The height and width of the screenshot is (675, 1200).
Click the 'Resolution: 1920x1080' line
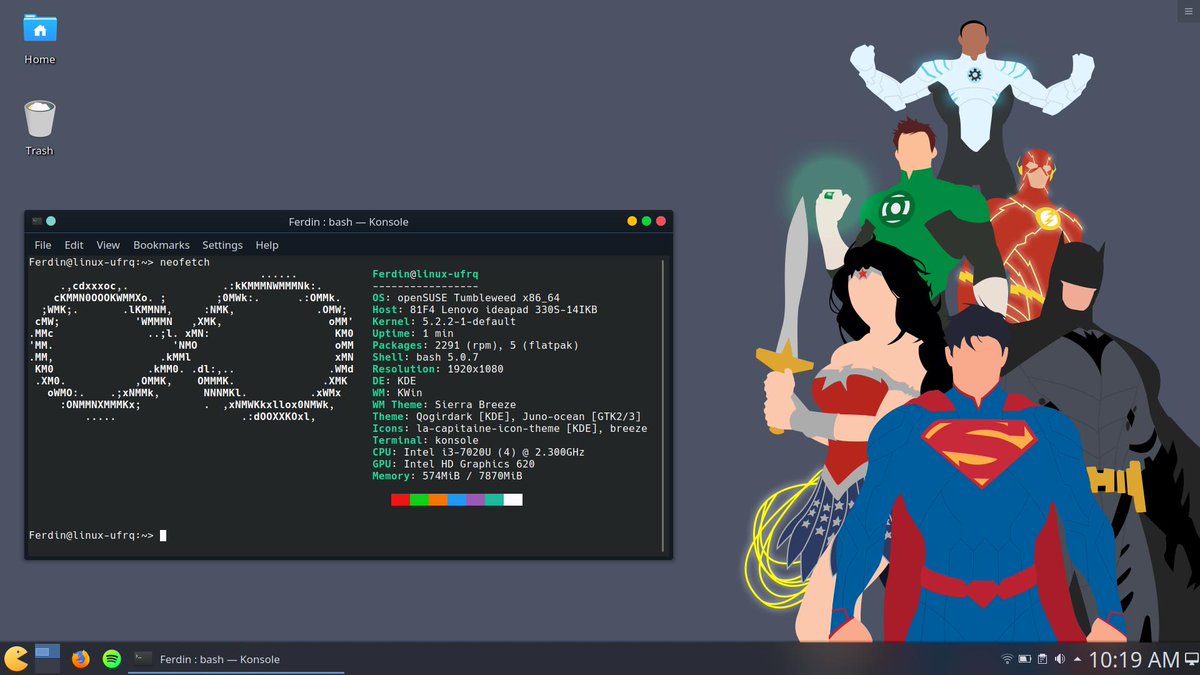438,369
